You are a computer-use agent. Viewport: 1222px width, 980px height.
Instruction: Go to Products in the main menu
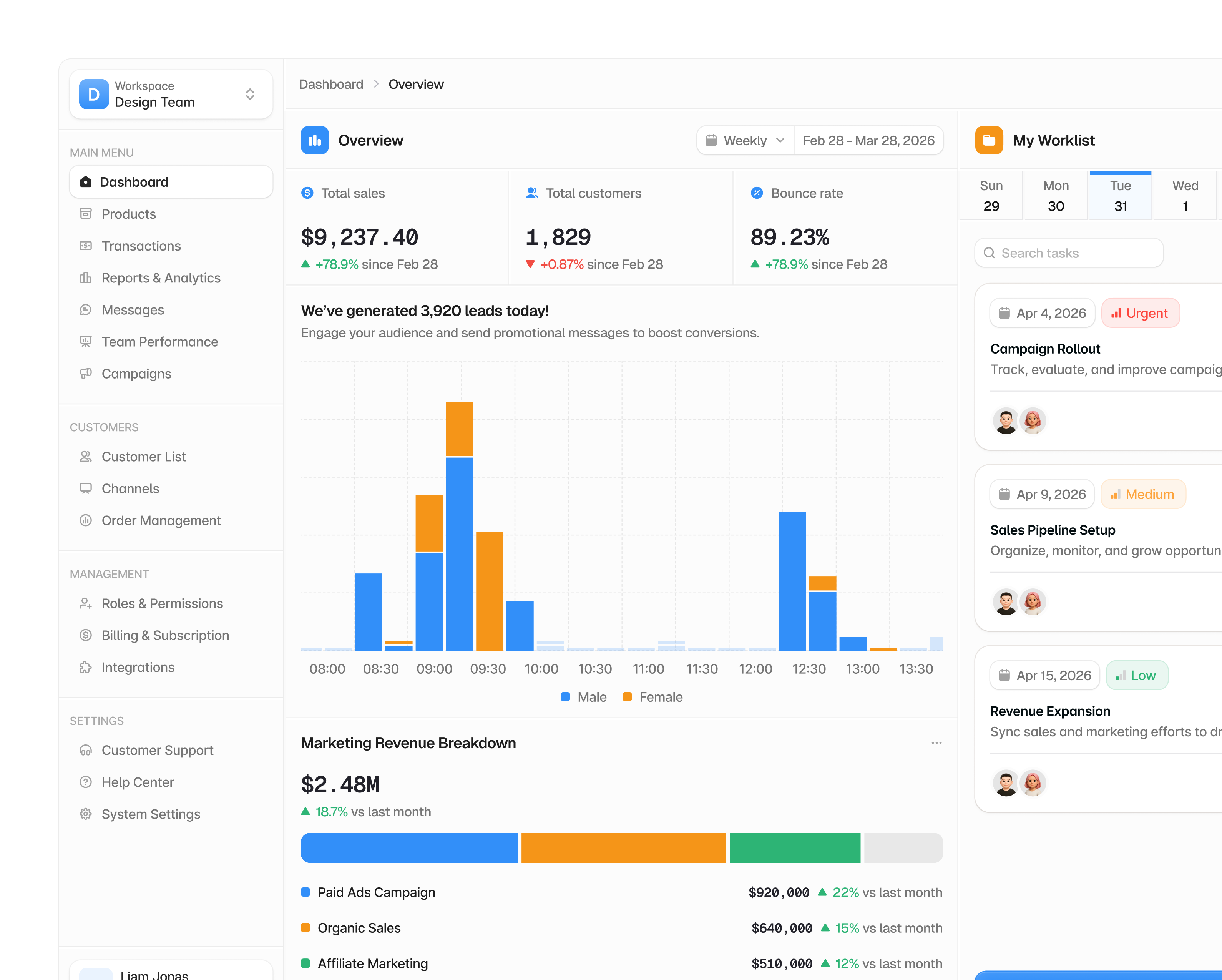171,214
